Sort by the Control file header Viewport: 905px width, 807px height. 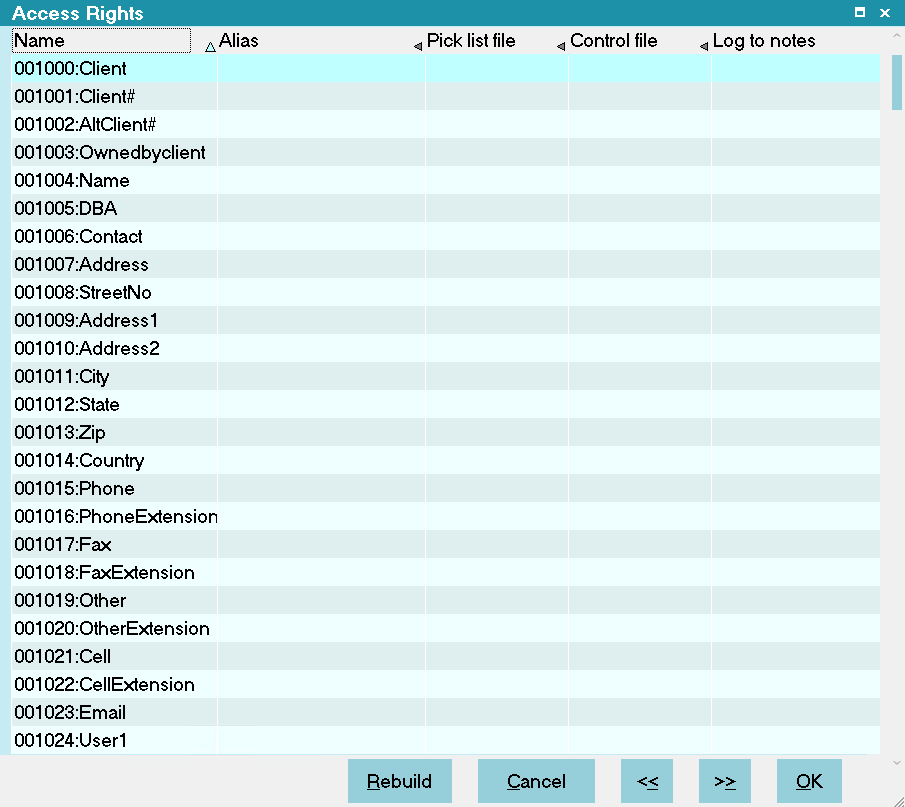point(639,40)
